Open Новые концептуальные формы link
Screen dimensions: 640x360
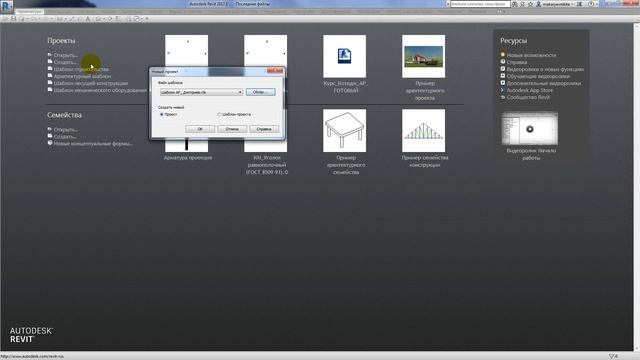[x=93, y=143]
